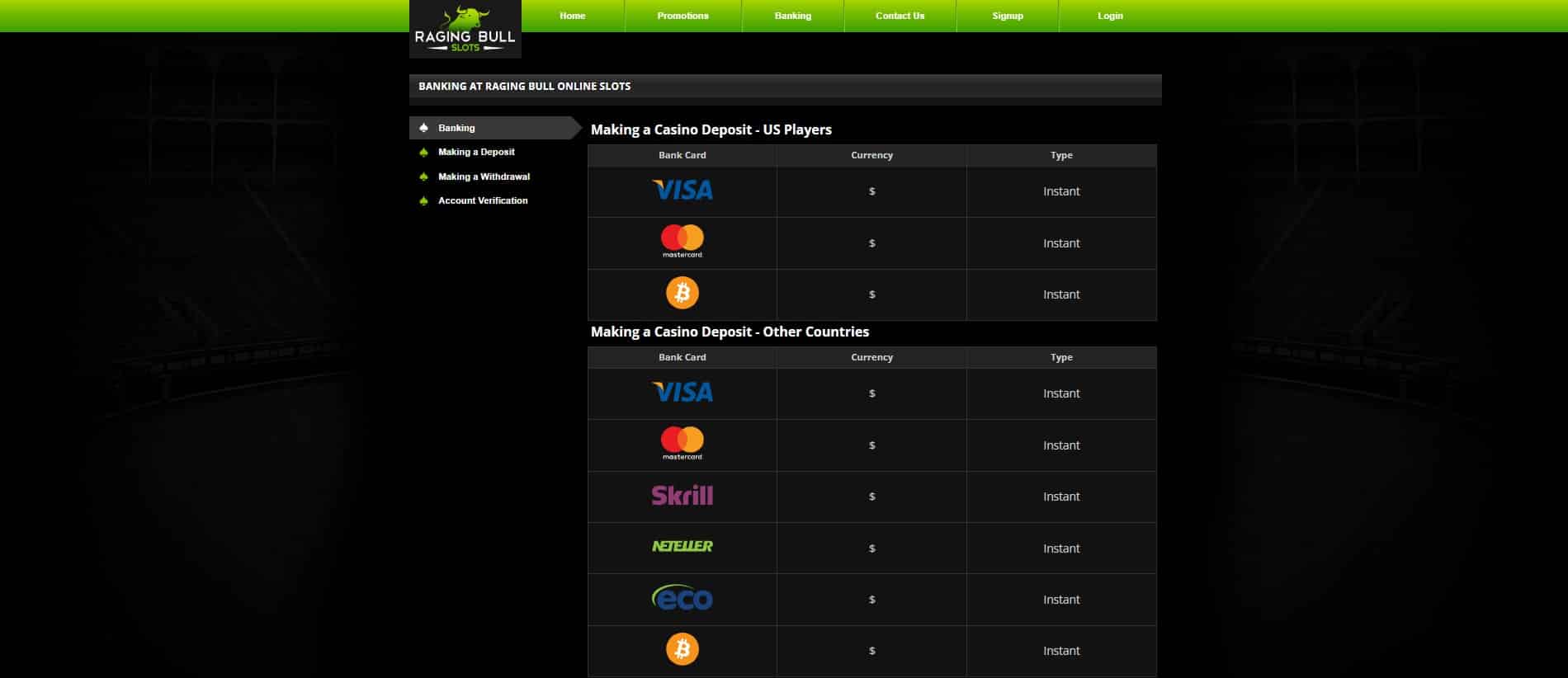Go to Signup in navigation bar
Viewport: 1568px width, 678px height.
[1008, 16]
